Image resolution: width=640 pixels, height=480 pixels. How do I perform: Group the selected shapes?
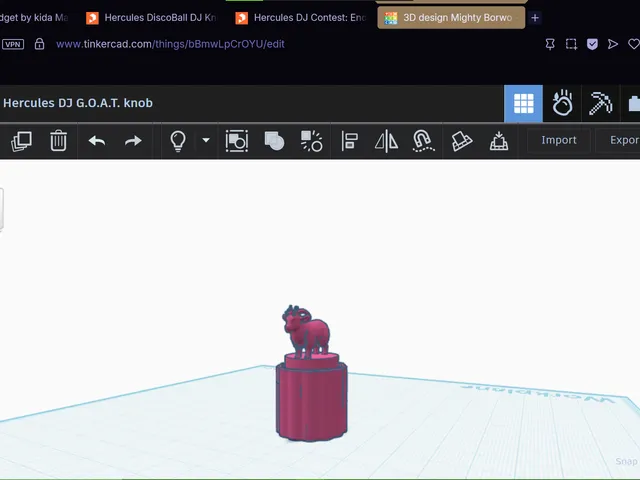237,141
